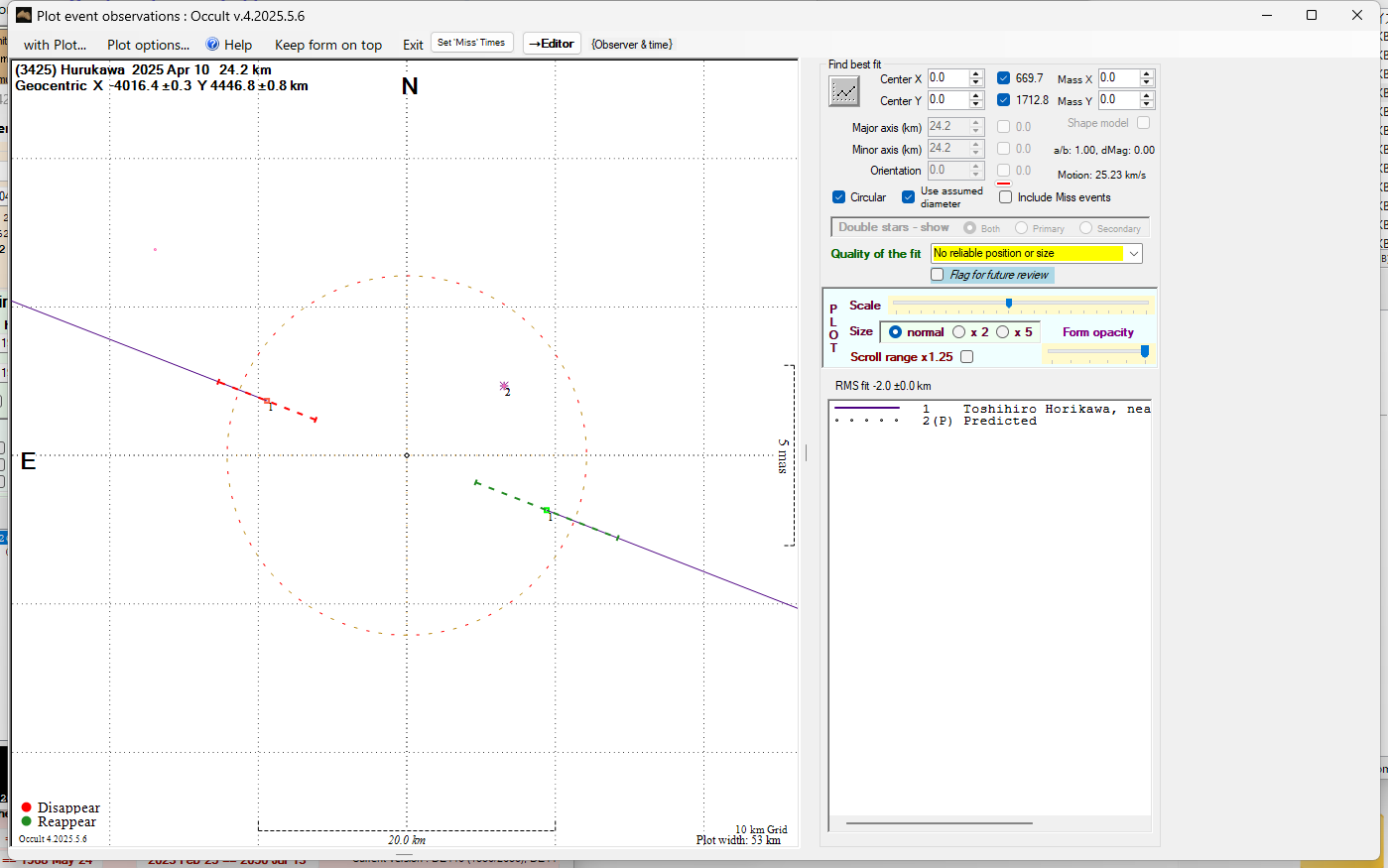This screenshot has height=868, width=1388.
Task: Click the →Editor button
Action: [x=552, y=44]
